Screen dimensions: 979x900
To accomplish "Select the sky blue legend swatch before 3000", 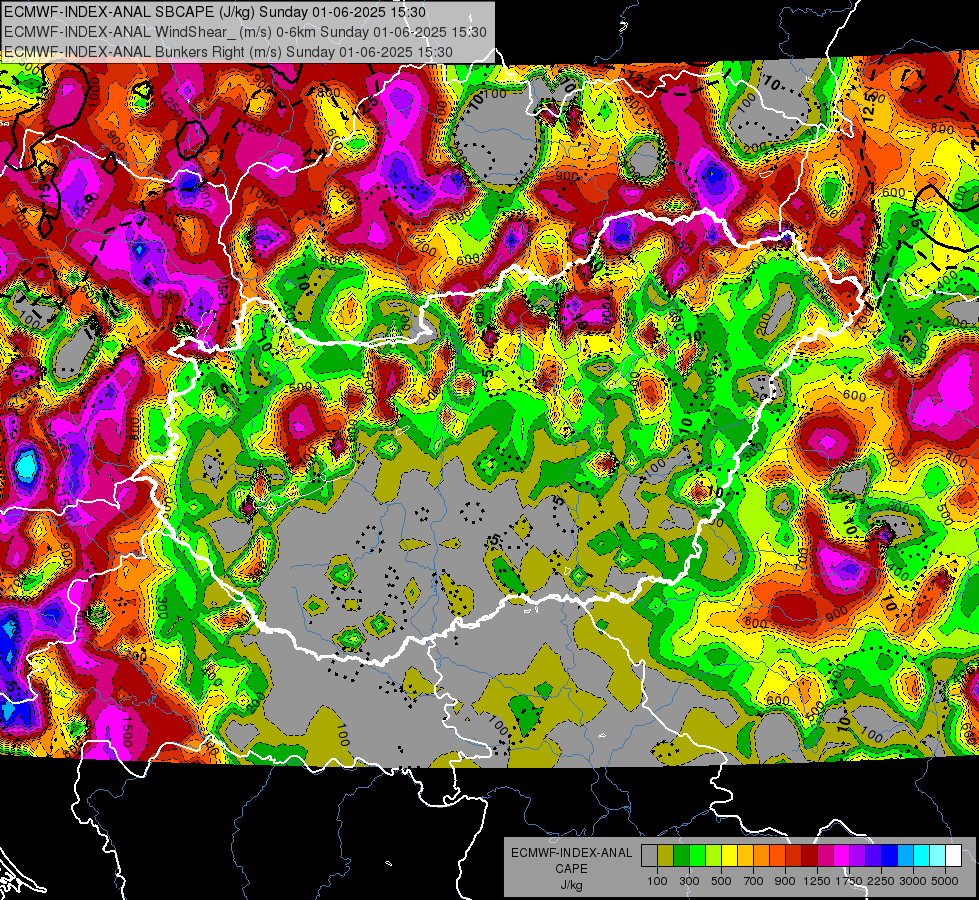I will [x=905, y=856].
